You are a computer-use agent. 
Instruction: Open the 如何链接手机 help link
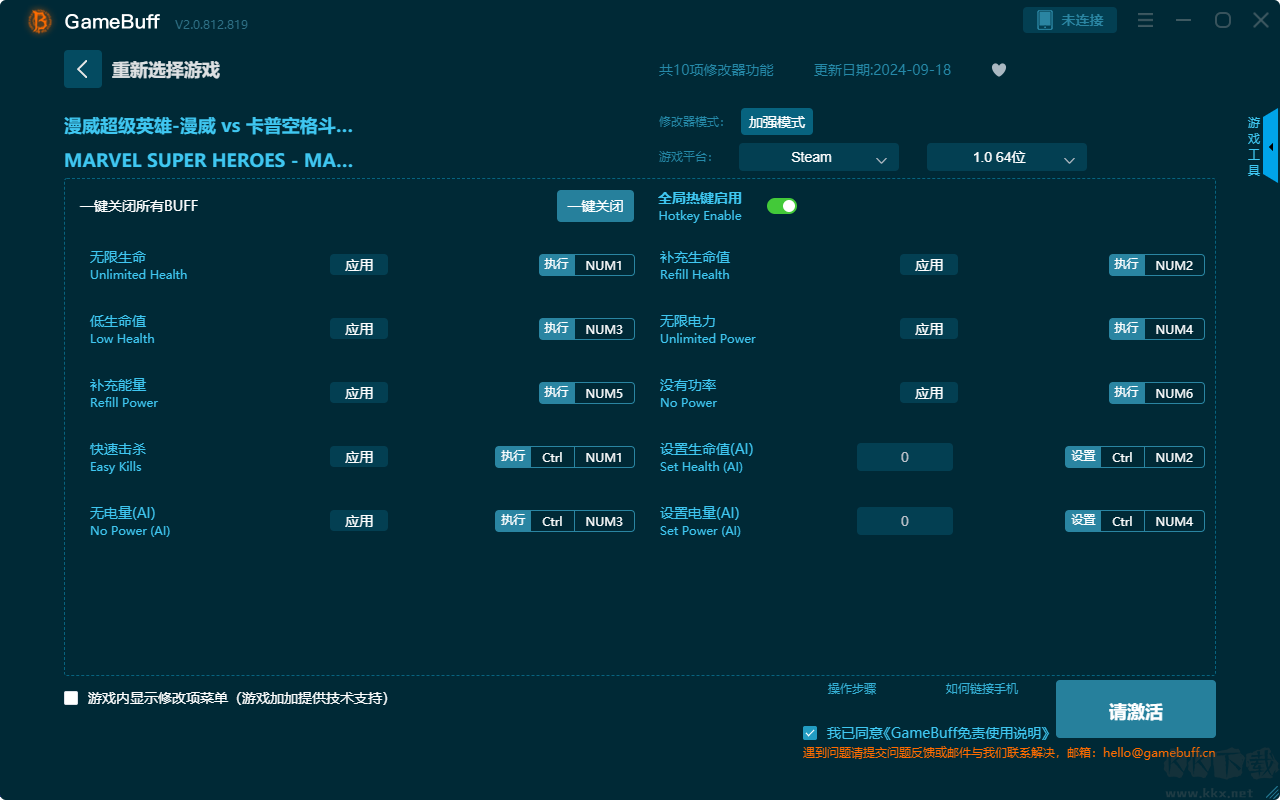(x=982, y=689)
